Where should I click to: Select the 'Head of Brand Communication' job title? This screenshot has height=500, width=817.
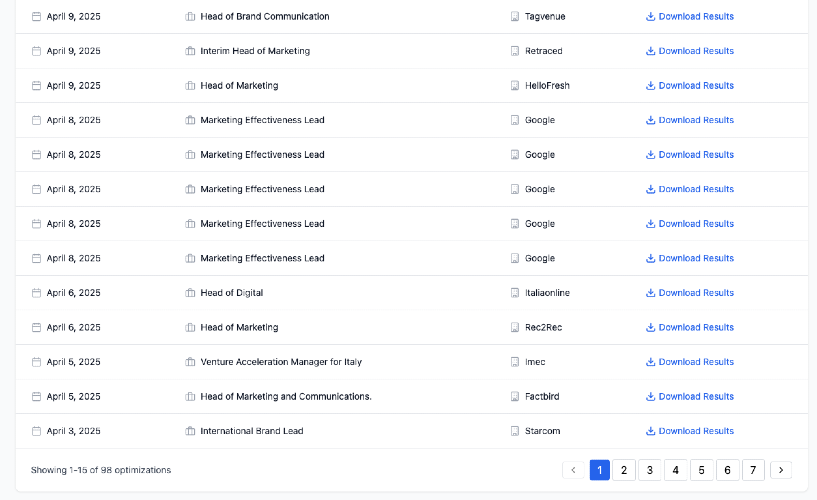(x=265, y=17)
